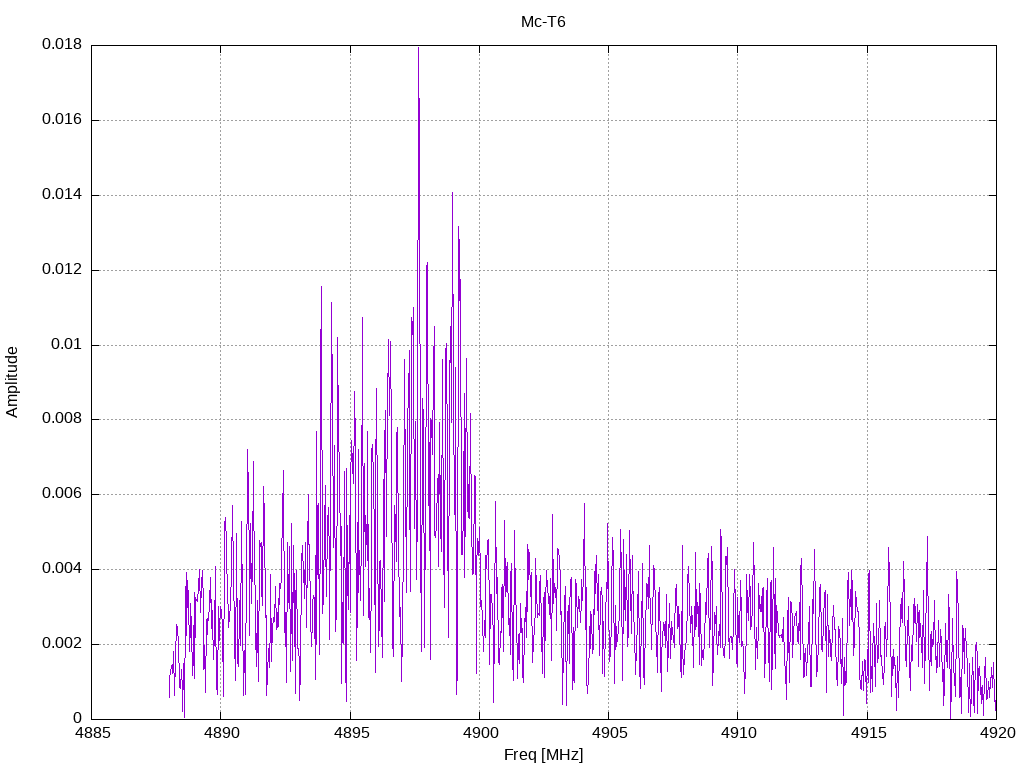Click the 0.012 y-axis tick label
The image size is (1024, 768).
[62, 270]
